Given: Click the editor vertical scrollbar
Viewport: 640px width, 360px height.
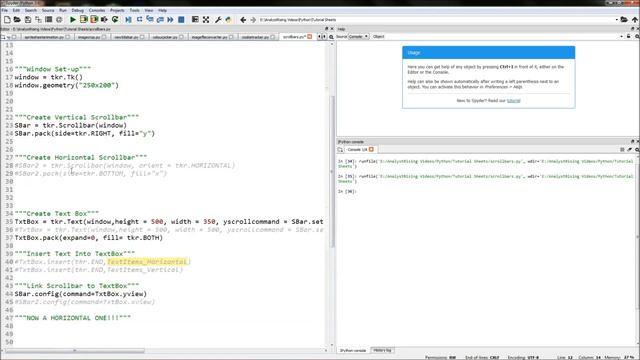Looking at the screenshot, I should [x=333, y=171].
